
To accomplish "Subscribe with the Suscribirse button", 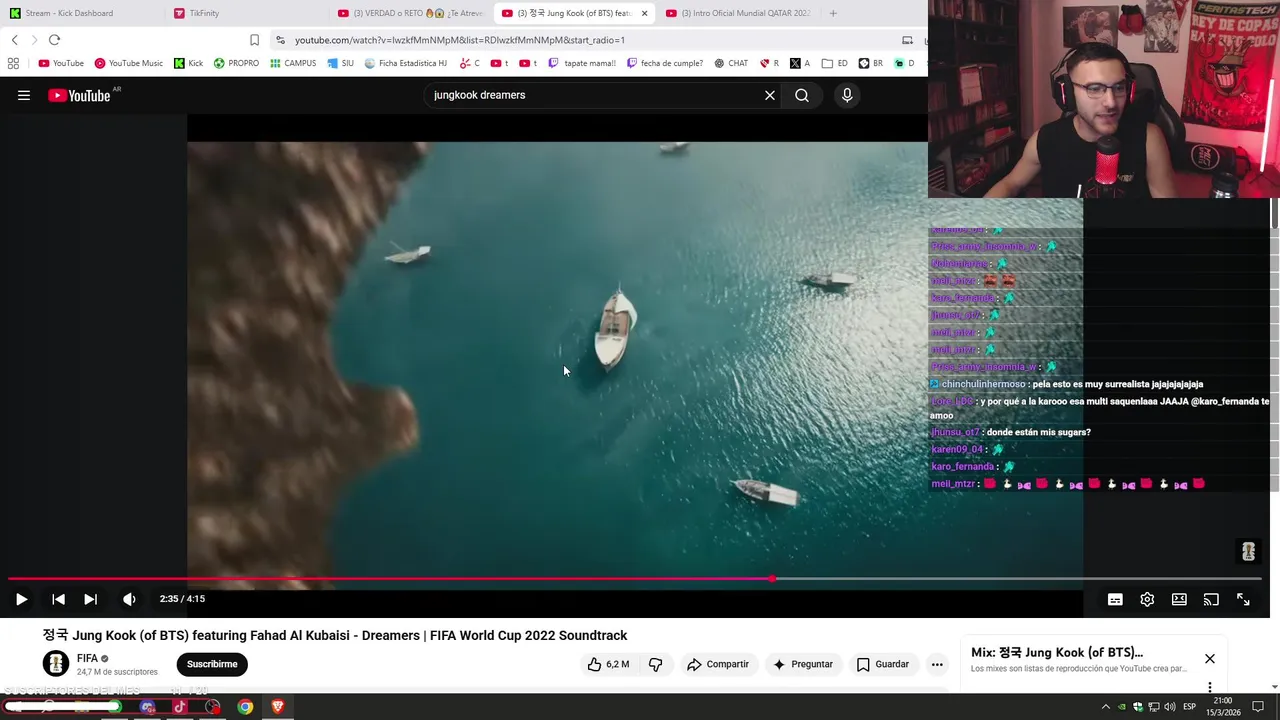I will pos(212,664).
